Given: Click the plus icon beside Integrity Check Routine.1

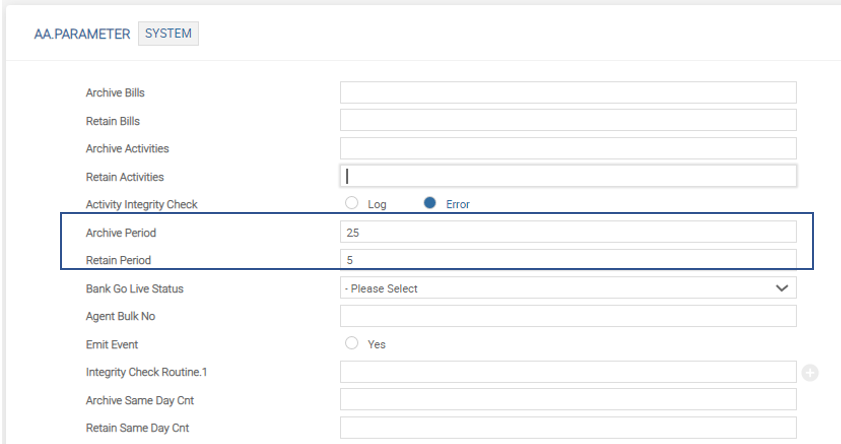Looking at the screenshot, I should [810, 373].
